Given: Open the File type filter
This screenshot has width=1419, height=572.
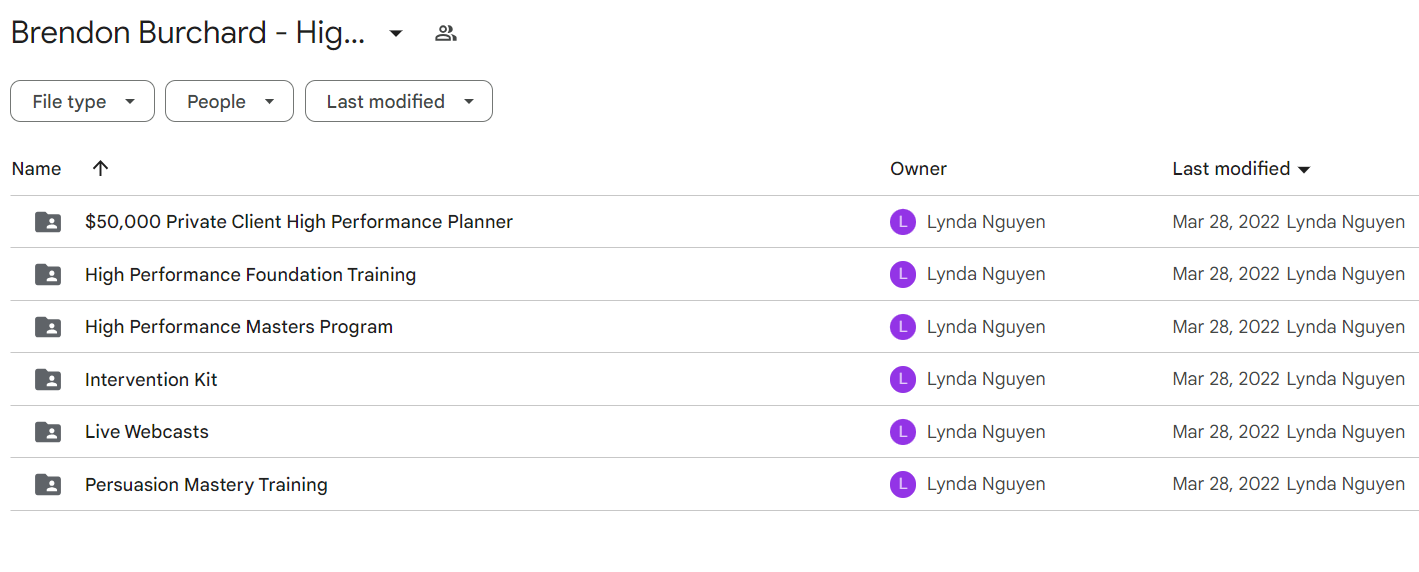Looking at the screenshot, I should (x=82, y=101).
